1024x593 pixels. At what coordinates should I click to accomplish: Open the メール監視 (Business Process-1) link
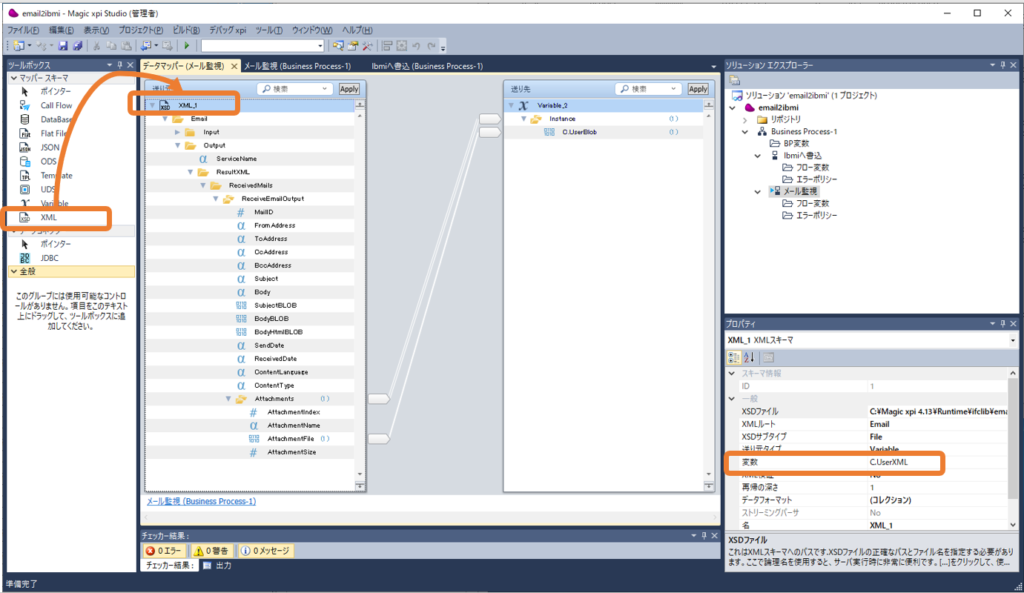click(x=201, y=502)
